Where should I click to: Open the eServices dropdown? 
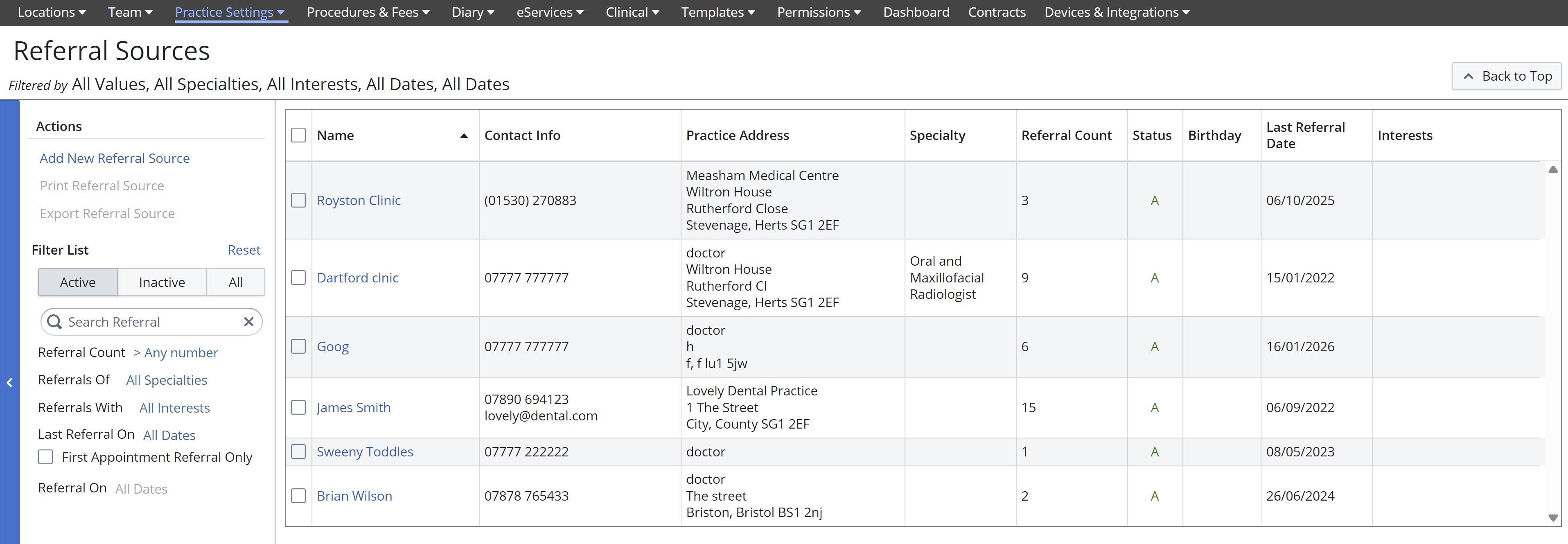click(x=550, y=12)
